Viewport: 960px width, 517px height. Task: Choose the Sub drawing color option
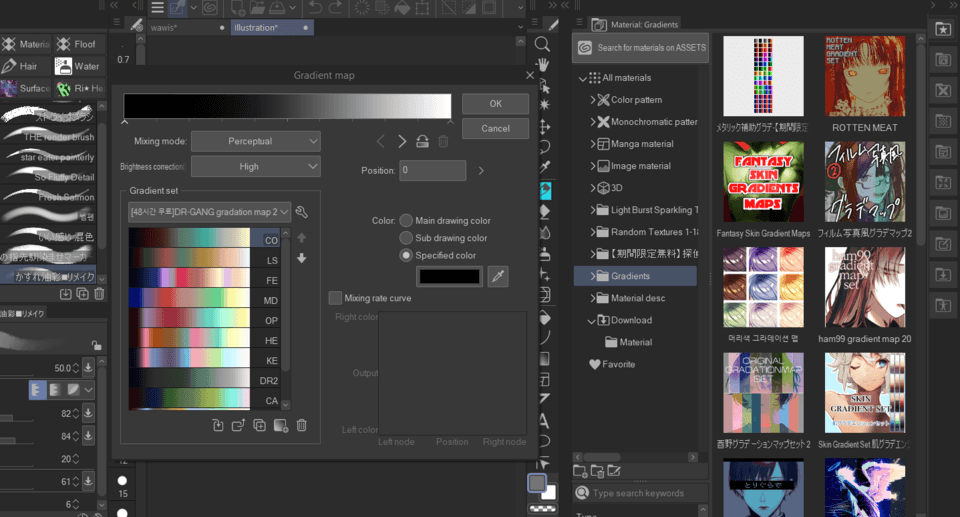(x=406, y=238)
